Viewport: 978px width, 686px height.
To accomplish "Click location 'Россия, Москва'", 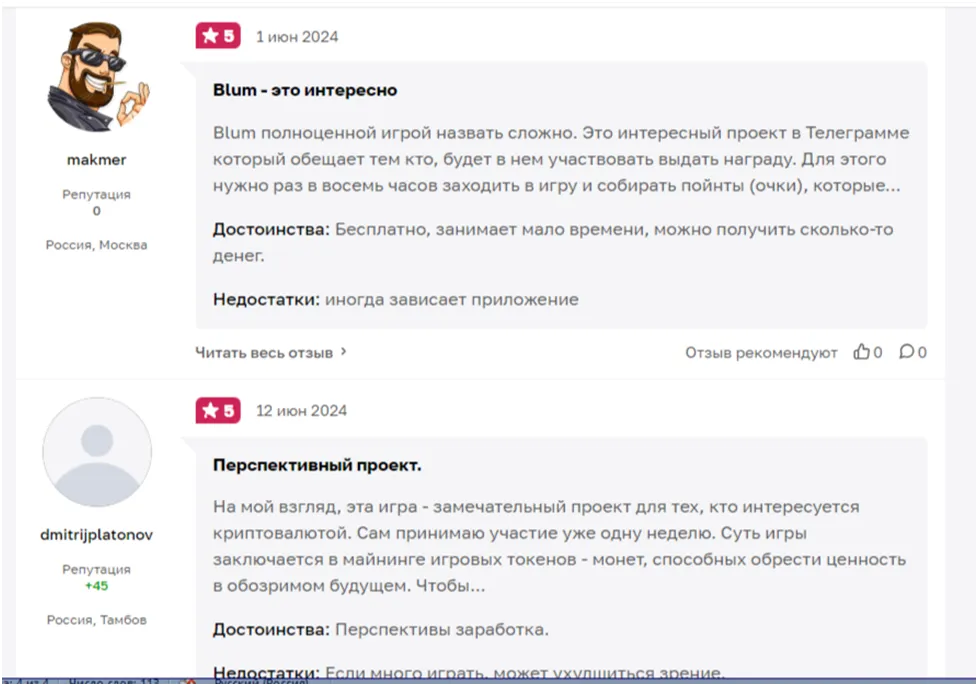I will pos(97,245).
